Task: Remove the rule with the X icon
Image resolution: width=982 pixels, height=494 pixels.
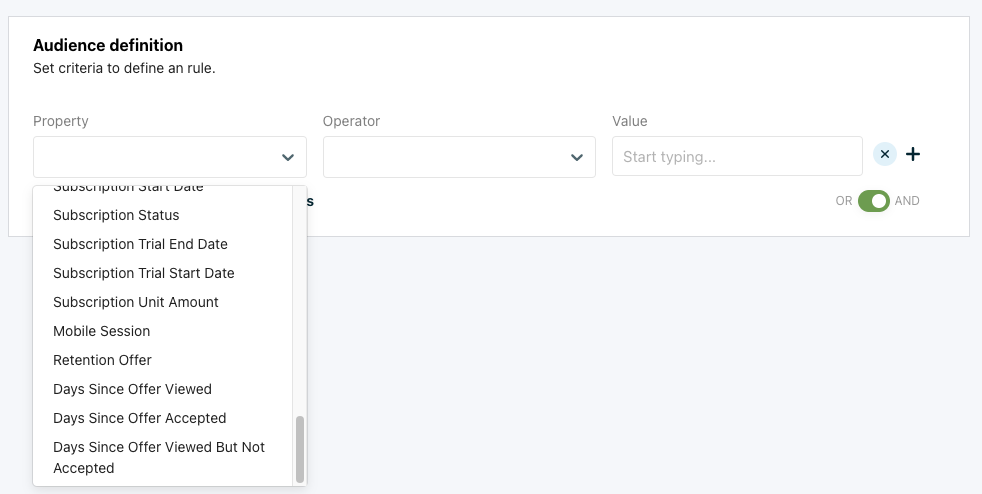Action: pos(885,155)
